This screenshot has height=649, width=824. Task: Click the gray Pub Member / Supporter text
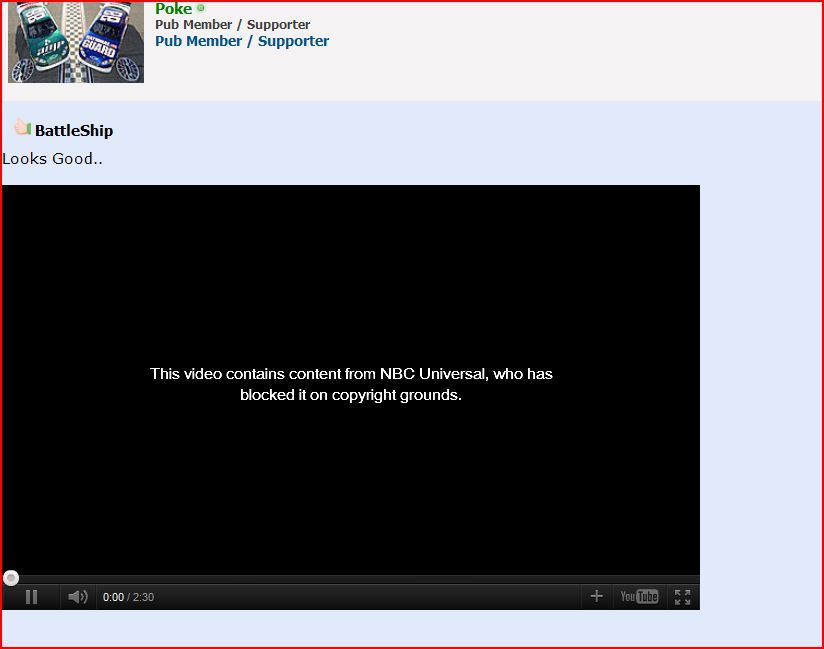point(232,25)
